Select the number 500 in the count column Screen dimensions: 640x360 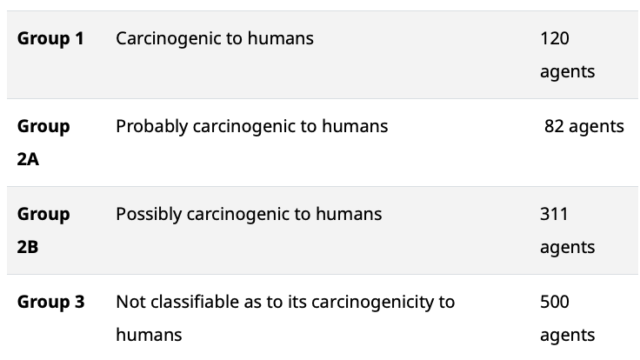click(555, 302)
